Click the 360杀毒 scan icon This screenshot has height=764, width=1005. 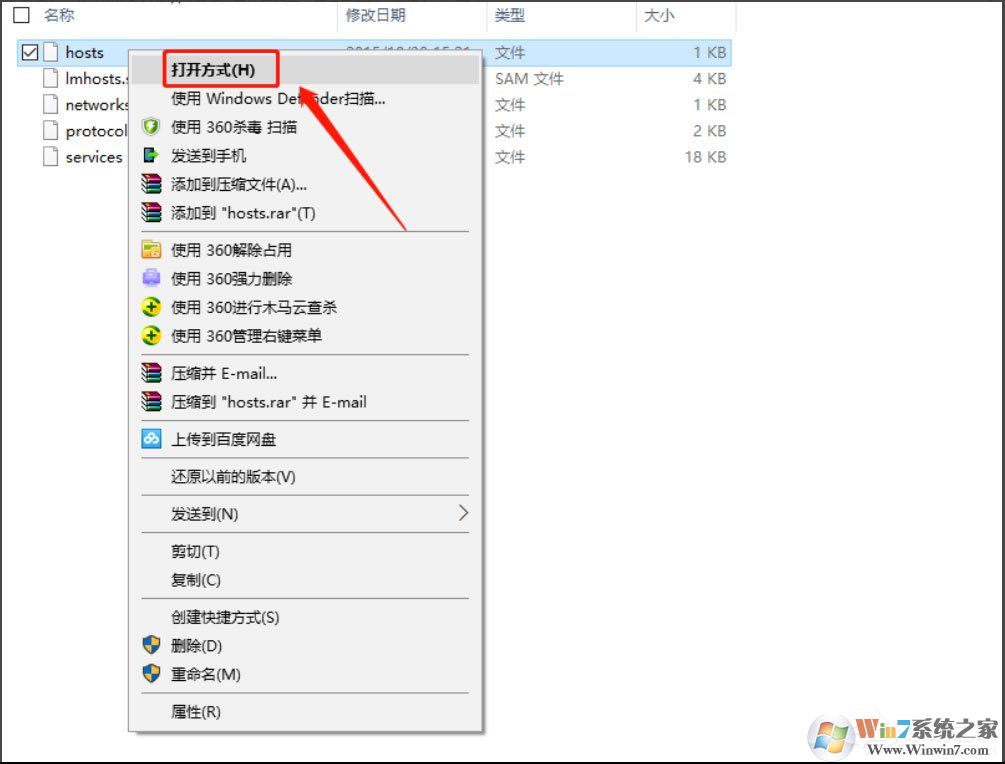[x=151, y=127]
